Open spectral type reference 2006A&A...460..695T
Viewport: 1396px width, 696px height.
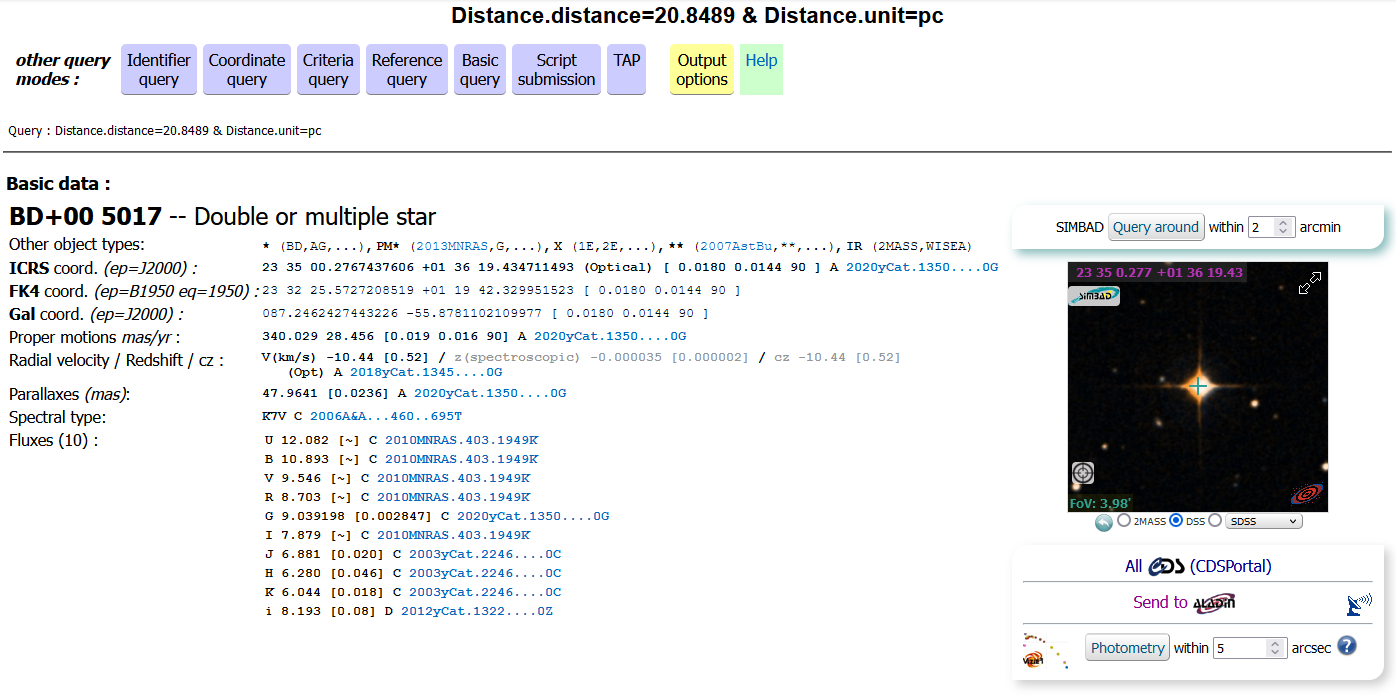386,416
